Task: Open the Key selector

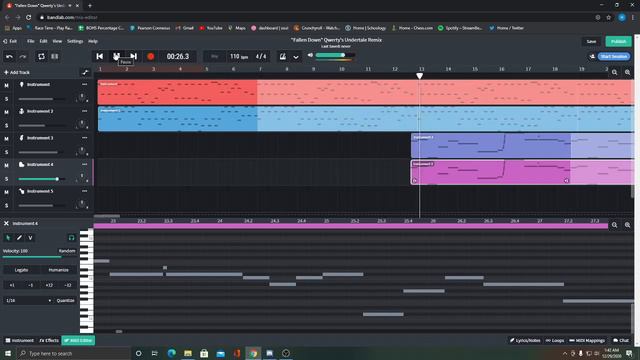Action: 214,56
